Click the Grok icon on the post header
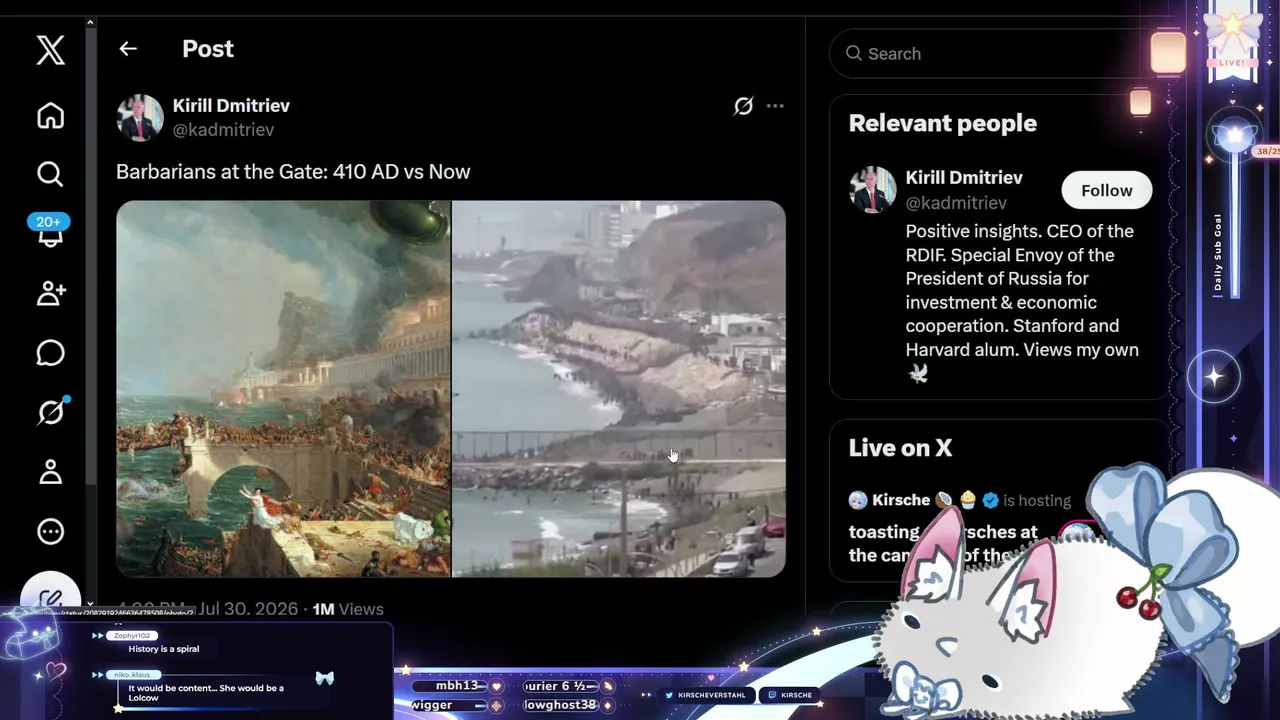Viewport: 1280px width, 720px height. (743, 106)
